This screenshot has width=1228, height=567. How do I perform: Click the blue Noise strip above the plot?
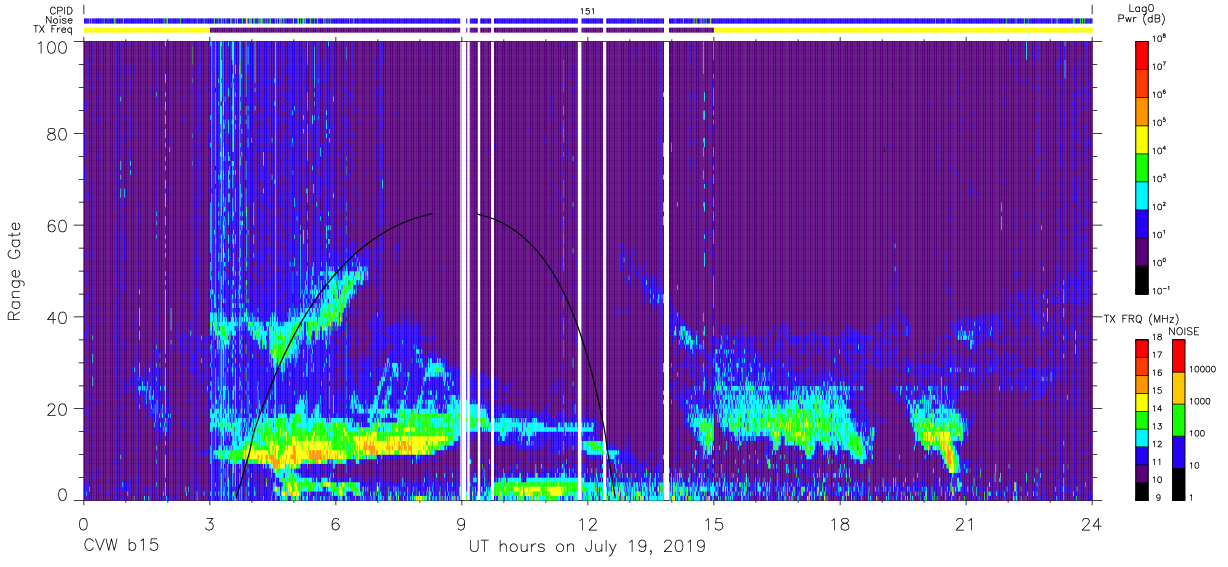click(x=588, y=20)
